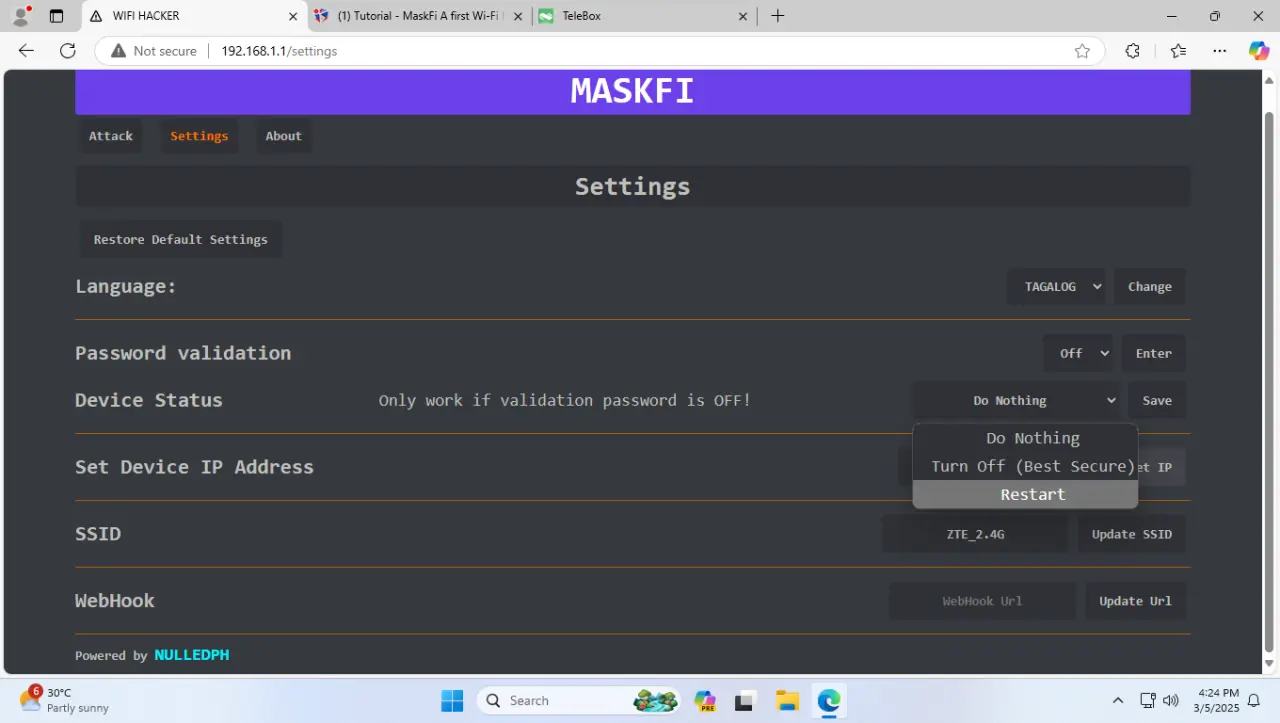Open Copilot sidebar icon
1280x723 pixels.
[x=1259, y=51]
